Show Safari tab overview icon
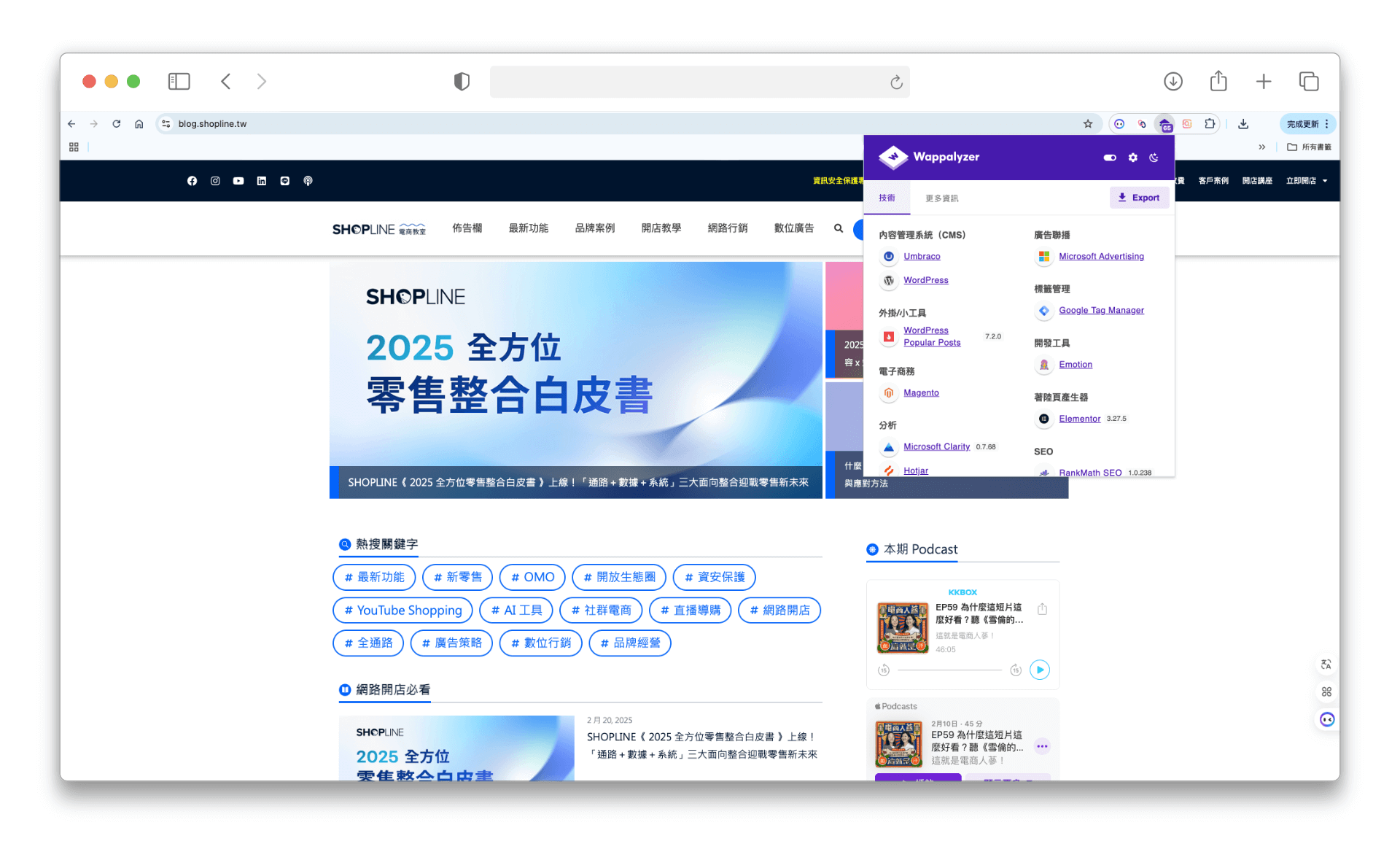This screenshot has height=860, width=1400. [x=1309, y=81]
